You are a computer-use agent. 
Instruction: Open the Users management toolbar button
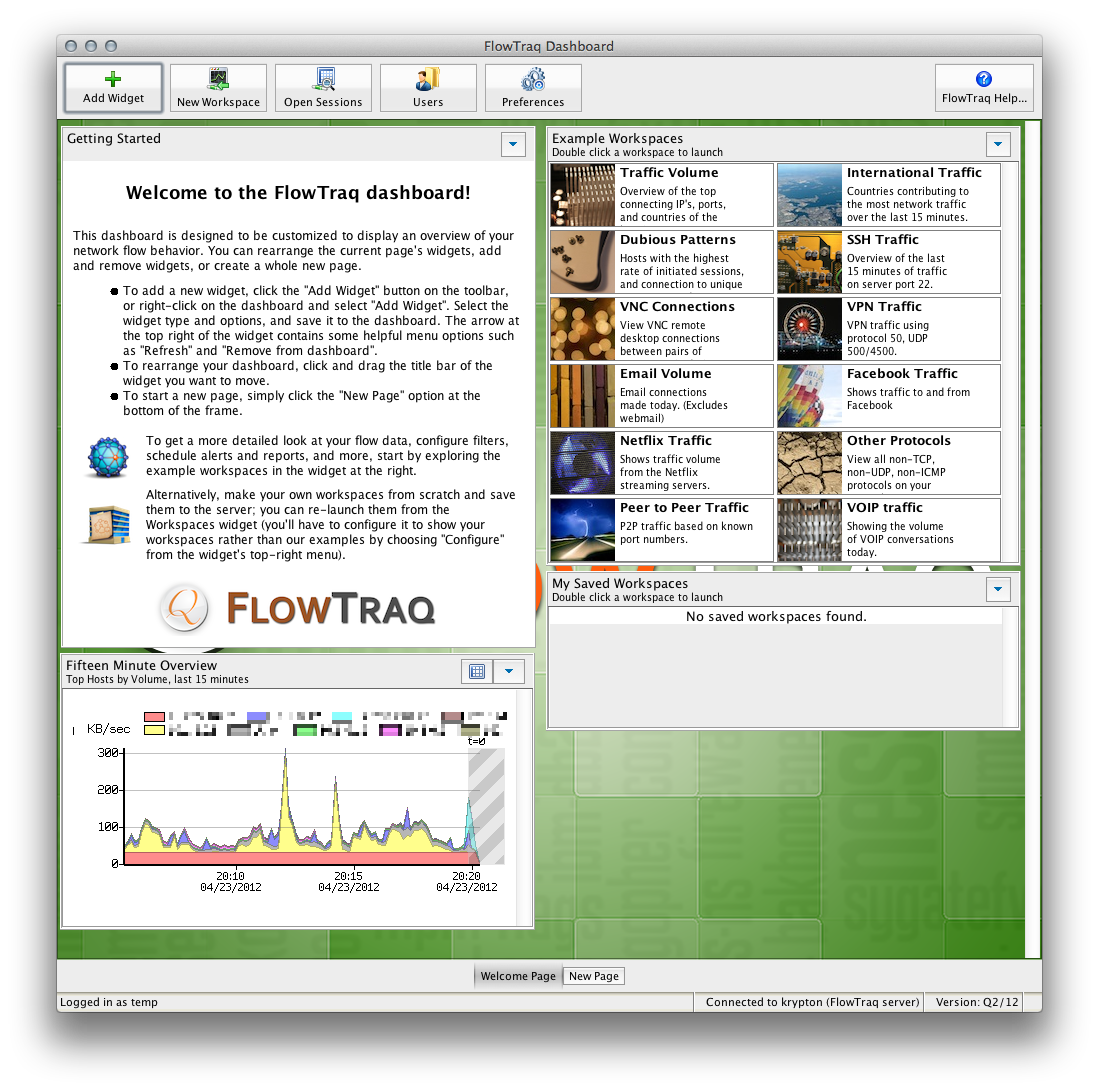click(x=428, y=88)
